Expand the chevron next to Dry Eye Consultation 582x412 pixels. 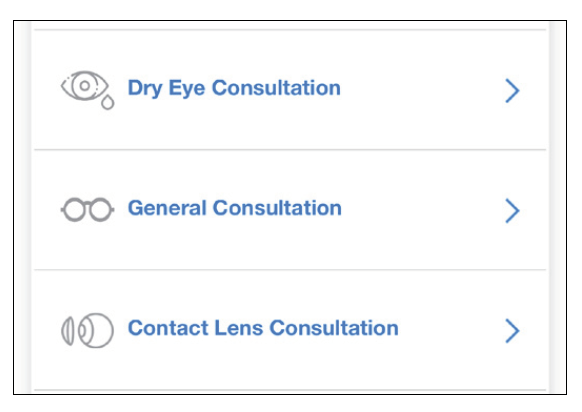coord(512,91)
